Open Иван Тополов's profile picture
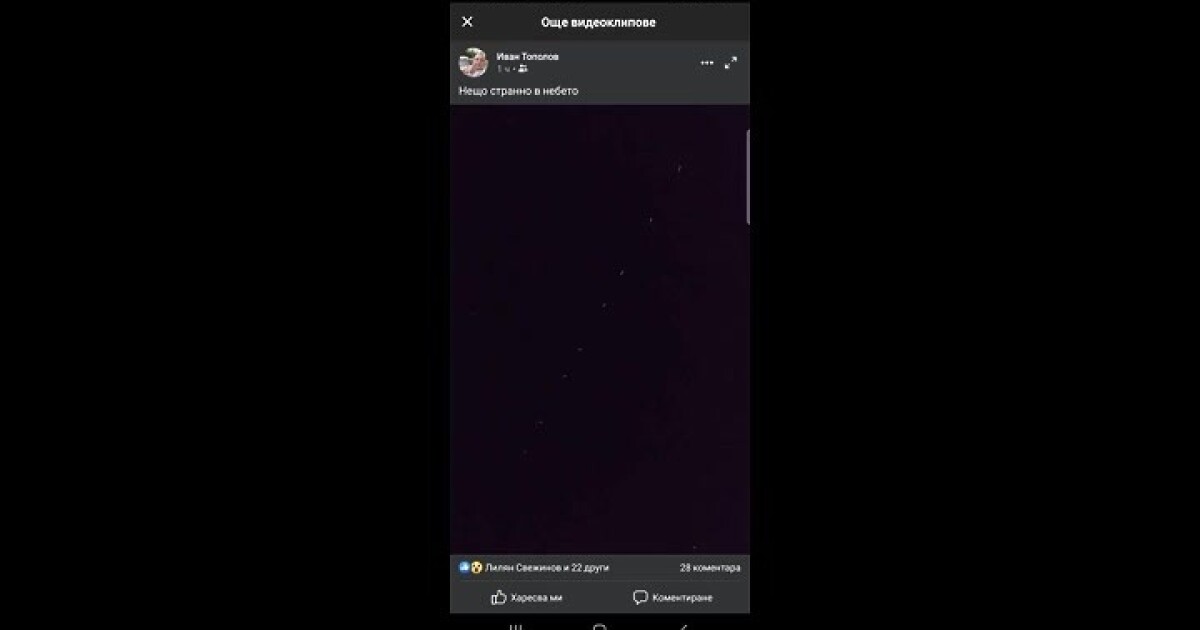Image resolution: width=1200 pixels, height=630 pixels. [473, 62]
